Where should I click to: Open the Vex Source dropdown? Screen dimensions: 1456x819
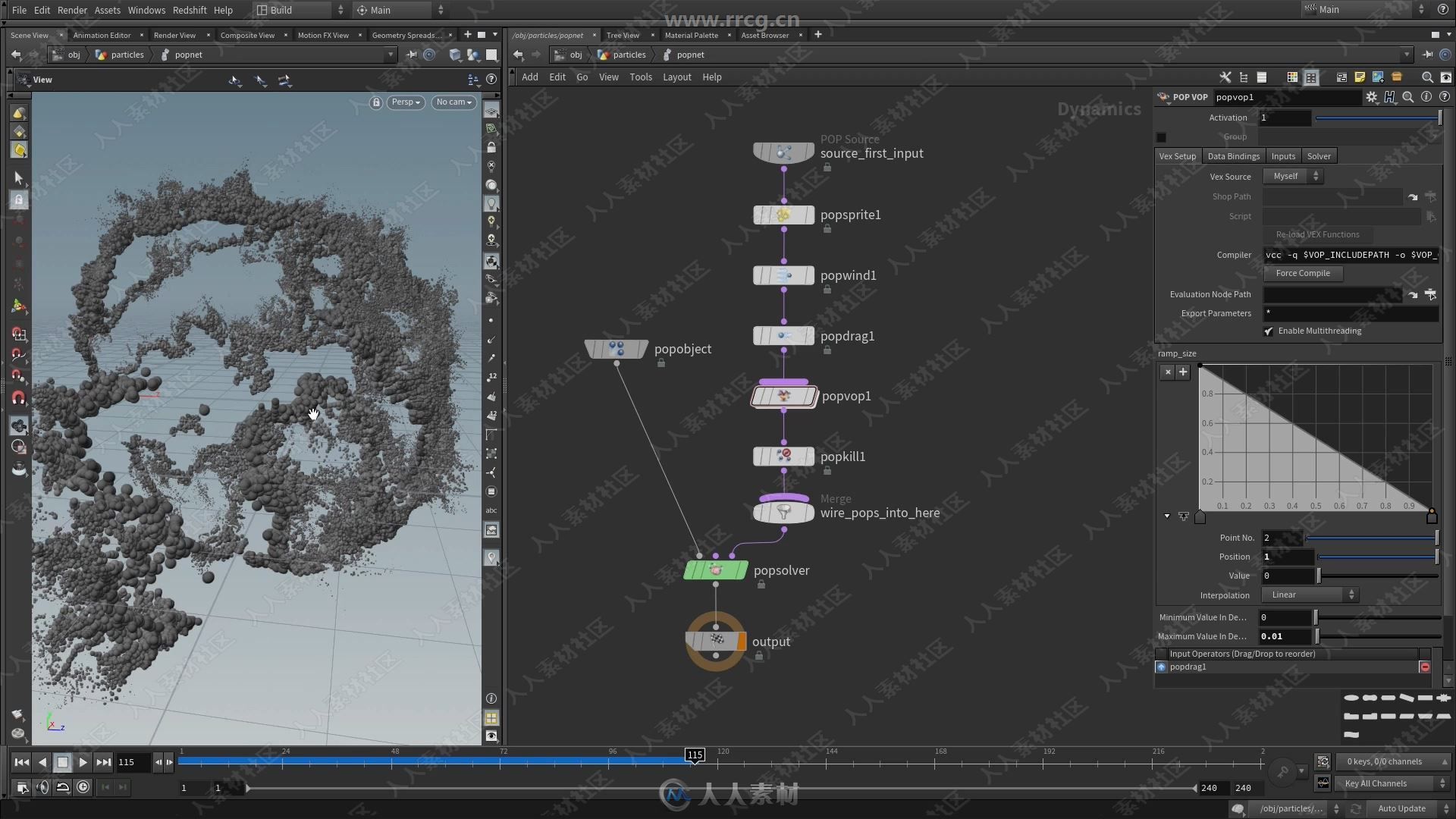pyautogui.click(x=1294, y=175)
